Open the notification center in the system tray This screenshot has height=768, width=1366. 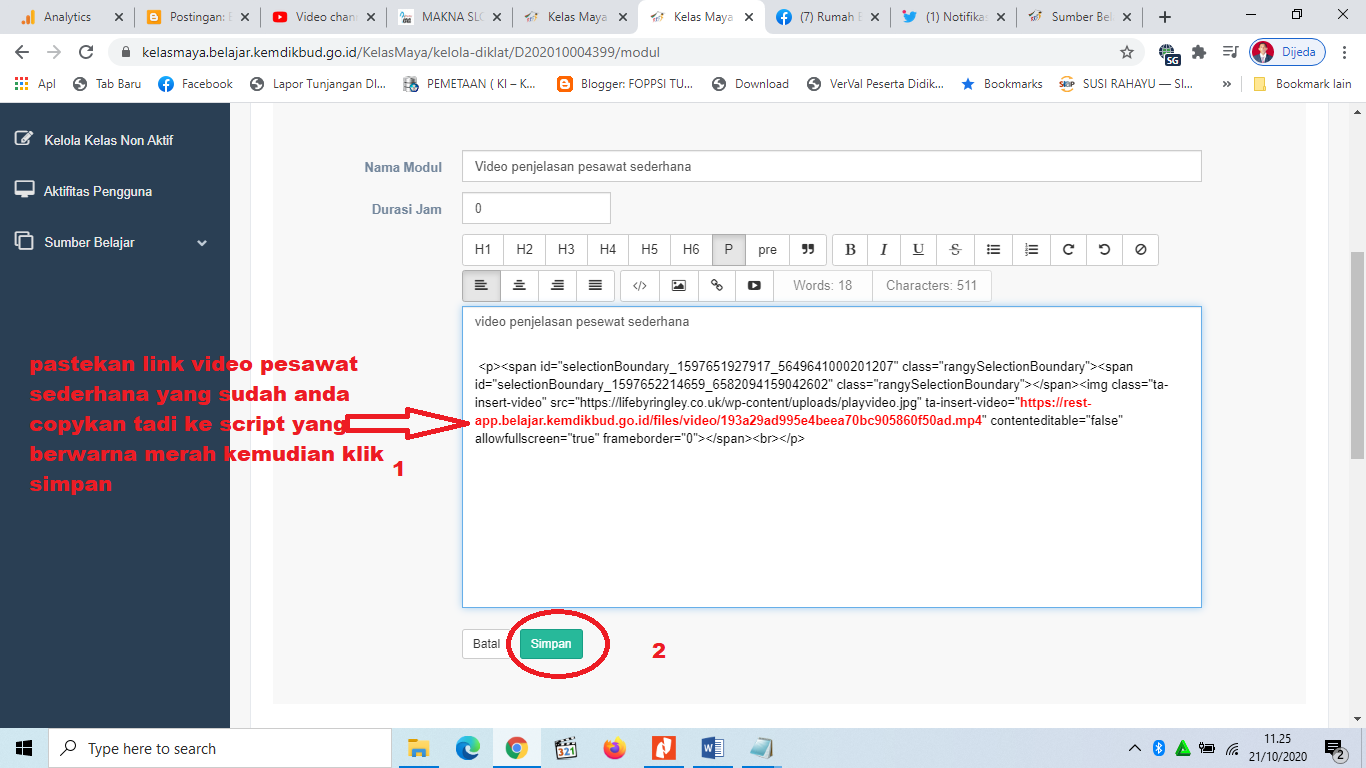(1334, 748)
